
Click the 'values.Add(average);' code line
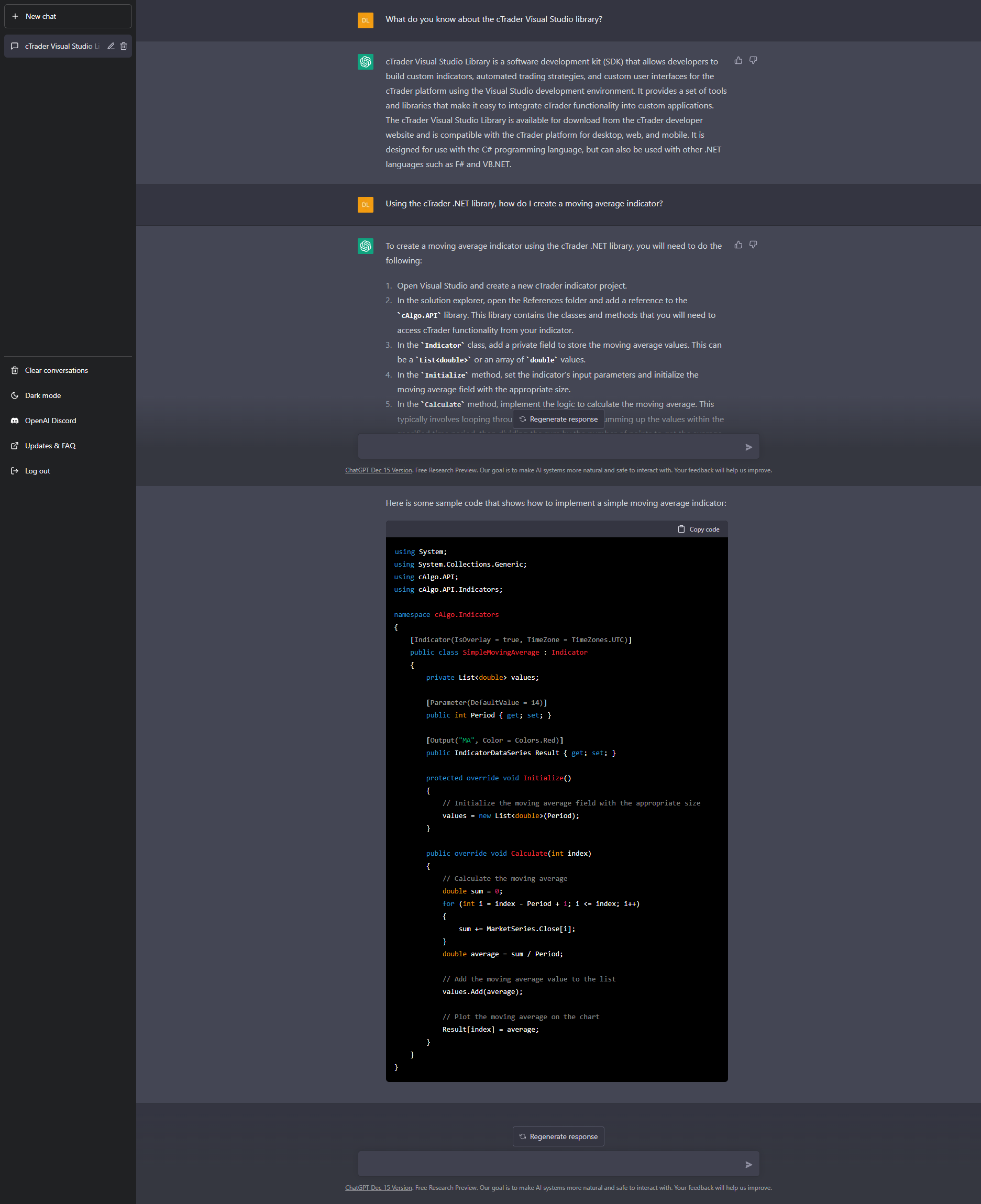482,991
